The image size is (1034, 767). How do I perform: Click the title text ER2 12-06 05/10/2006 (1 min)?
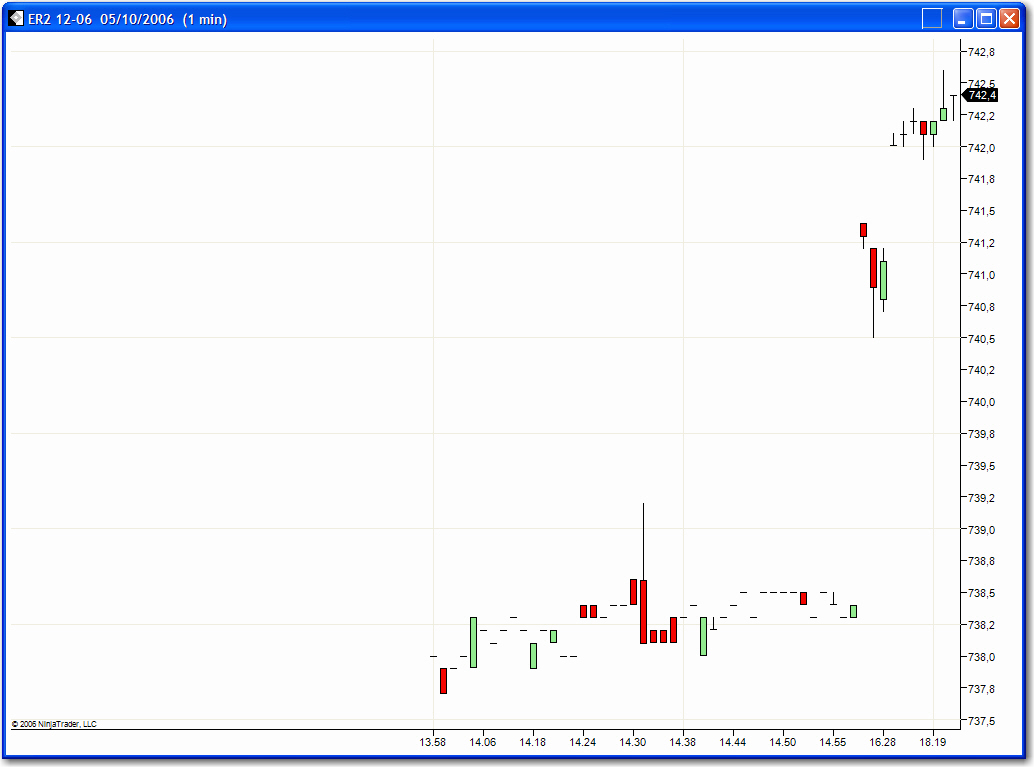point(127,19)
